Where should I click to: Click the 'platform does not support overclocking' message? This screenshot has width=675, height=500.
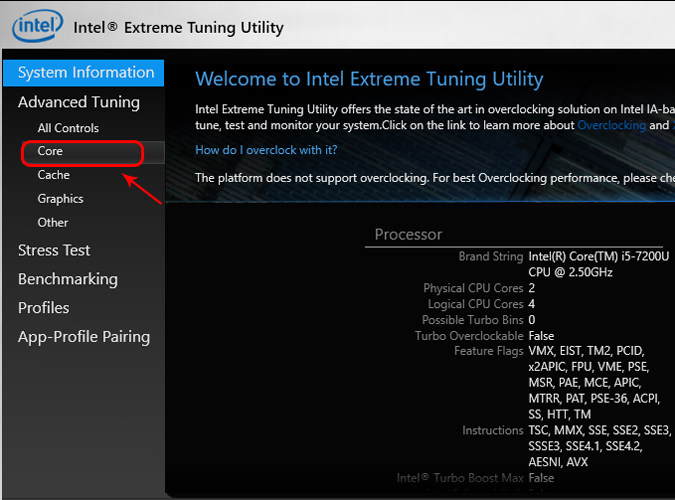click(435, 178)
